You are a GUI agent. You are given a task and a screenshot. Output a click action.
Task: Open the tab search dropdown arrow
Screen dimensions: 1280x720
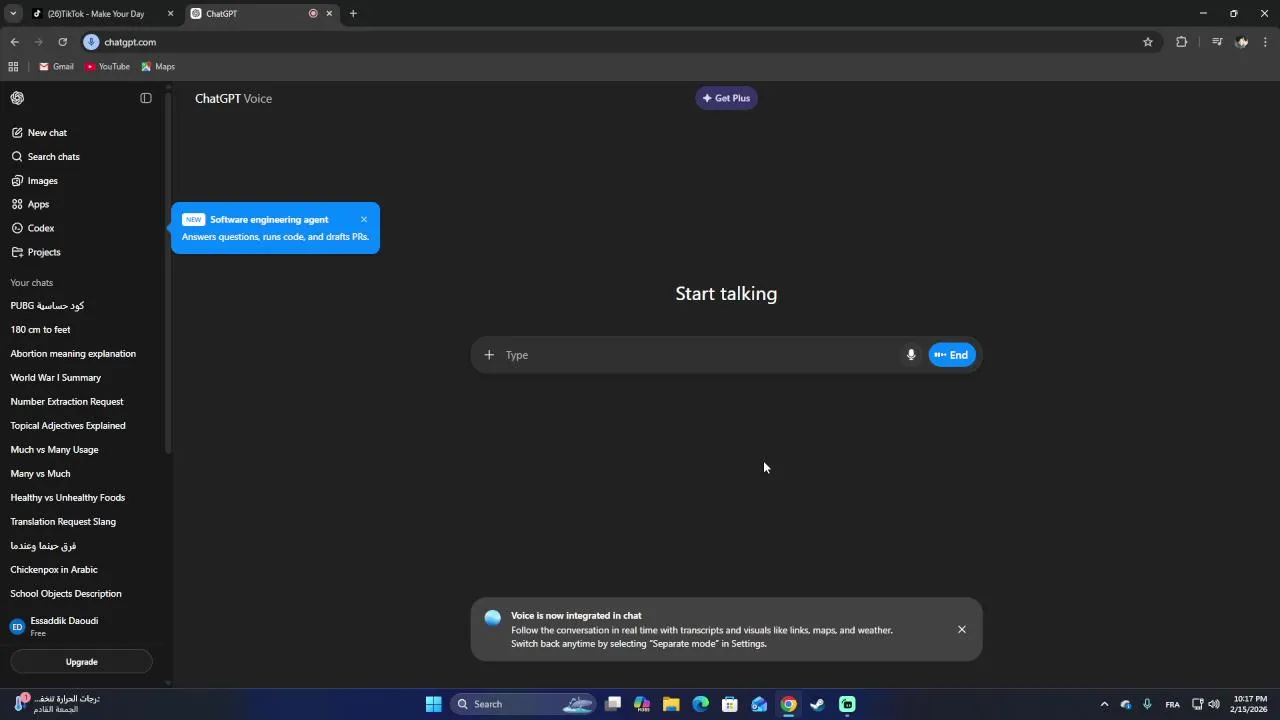pos(13,14)
